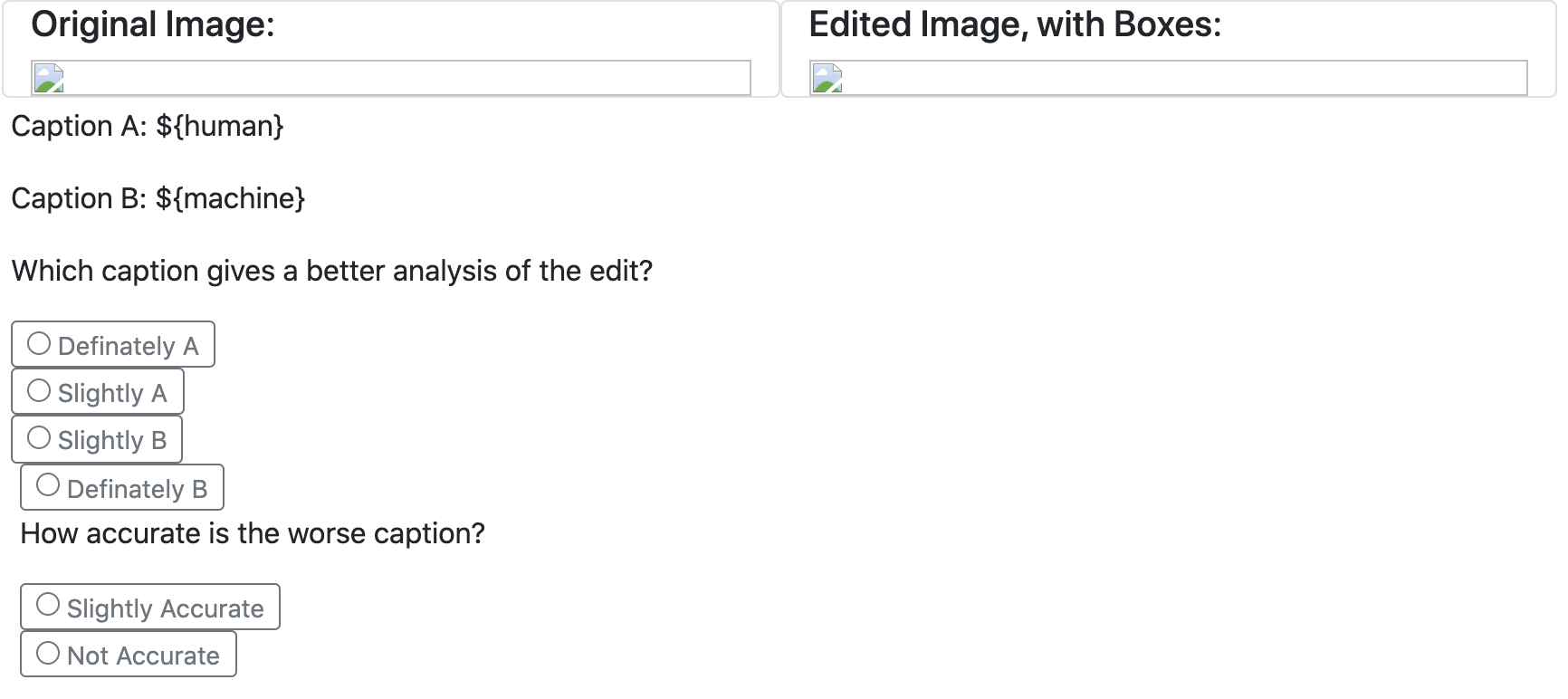Select the Definately A radio circle
This screenshot has height=699, width=1568.
click(39, 343)
